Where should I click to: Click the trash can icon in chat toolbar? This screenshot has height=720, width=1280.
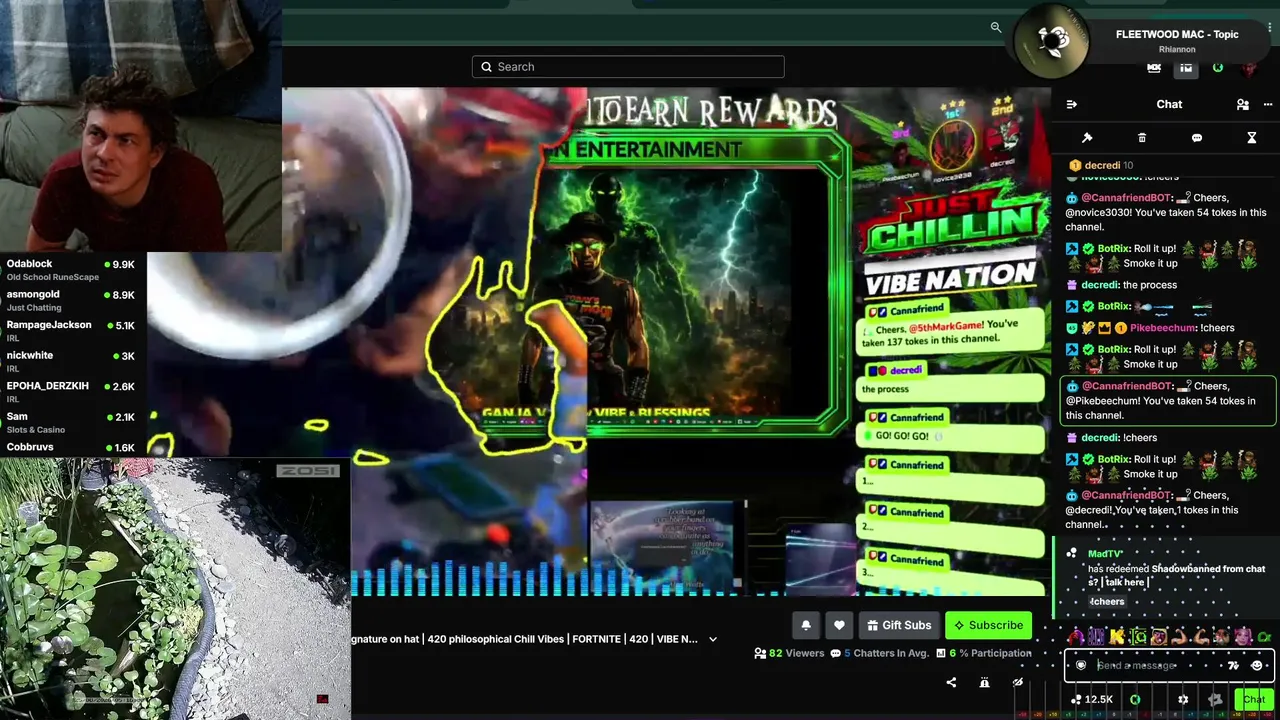click(x=1142, y=138)
